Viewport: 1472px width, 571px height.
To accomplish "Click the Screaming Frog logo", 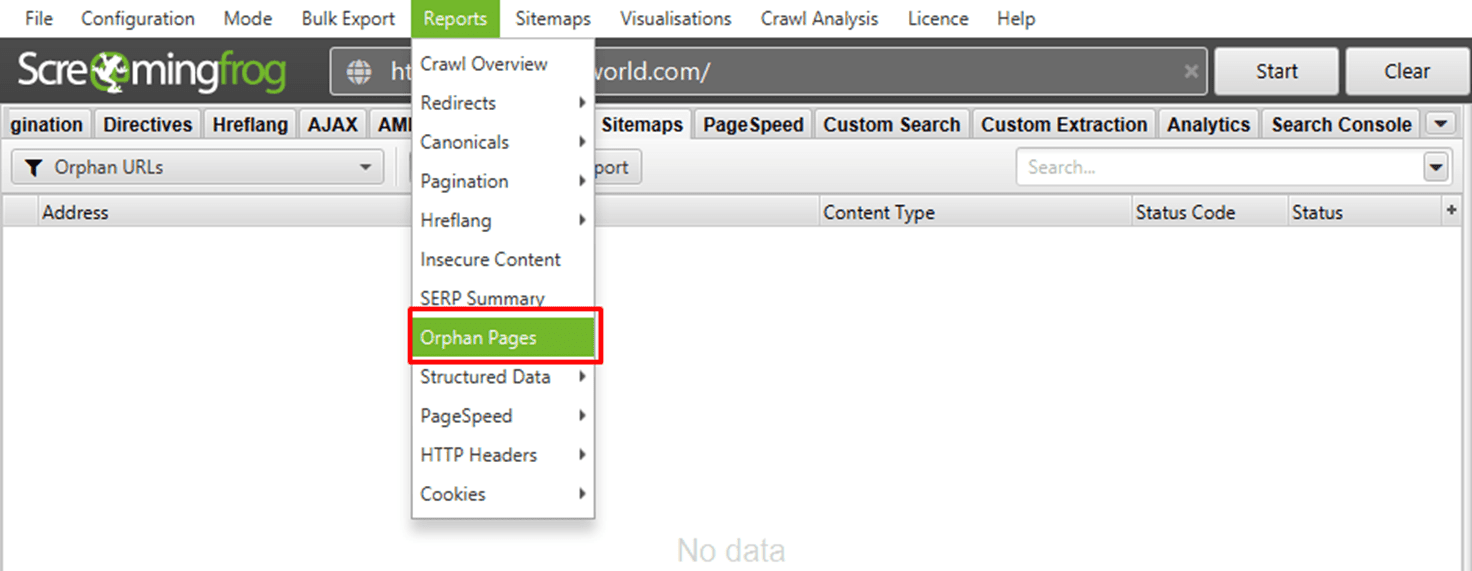I will (x=152, y=71).
